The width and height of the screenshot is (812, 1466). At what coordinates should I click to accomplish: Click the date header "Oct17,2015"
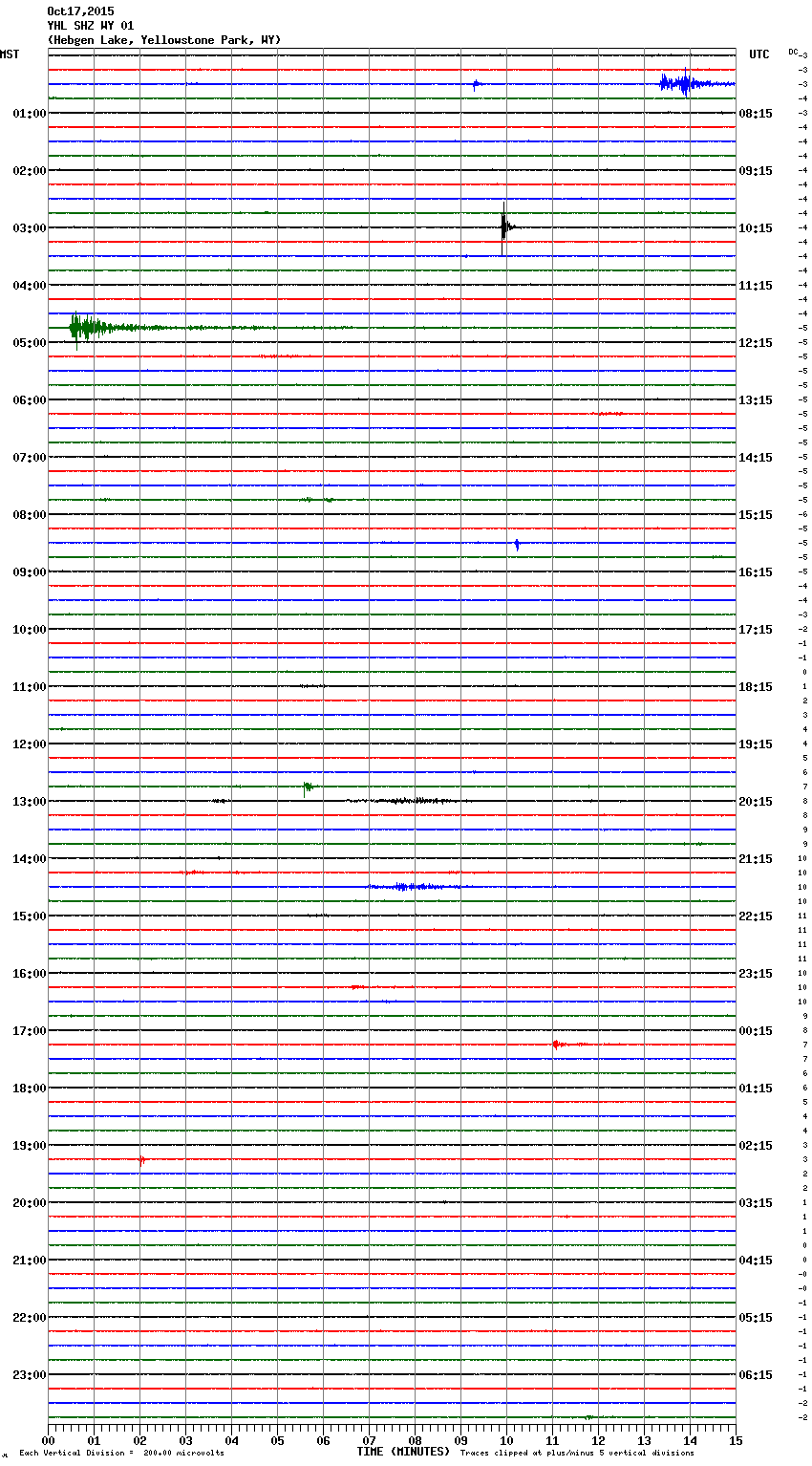[80, 11]
